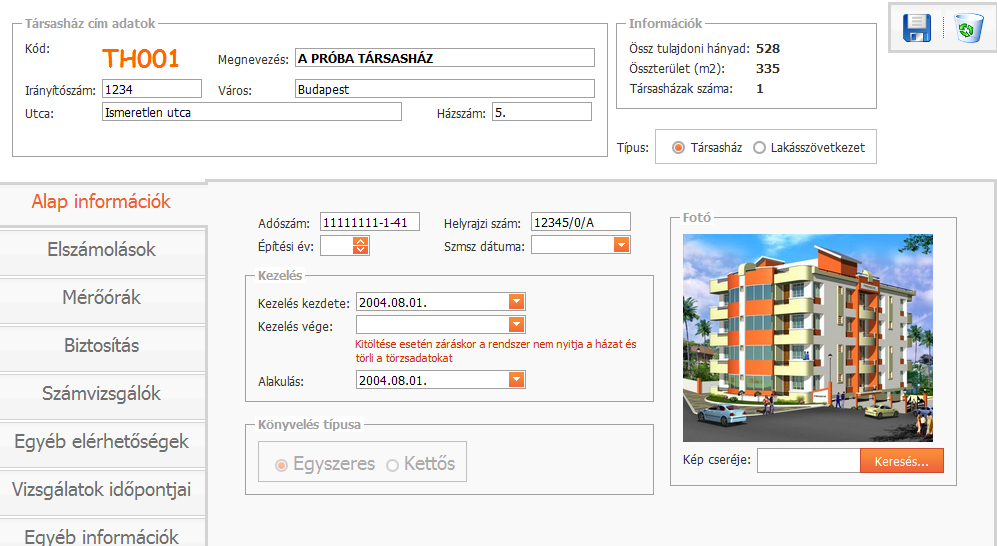The width and height of the screenshot is (997, 546).
Task: Choose Kettős bookkeeping type
Action: [x=392, y=465]
